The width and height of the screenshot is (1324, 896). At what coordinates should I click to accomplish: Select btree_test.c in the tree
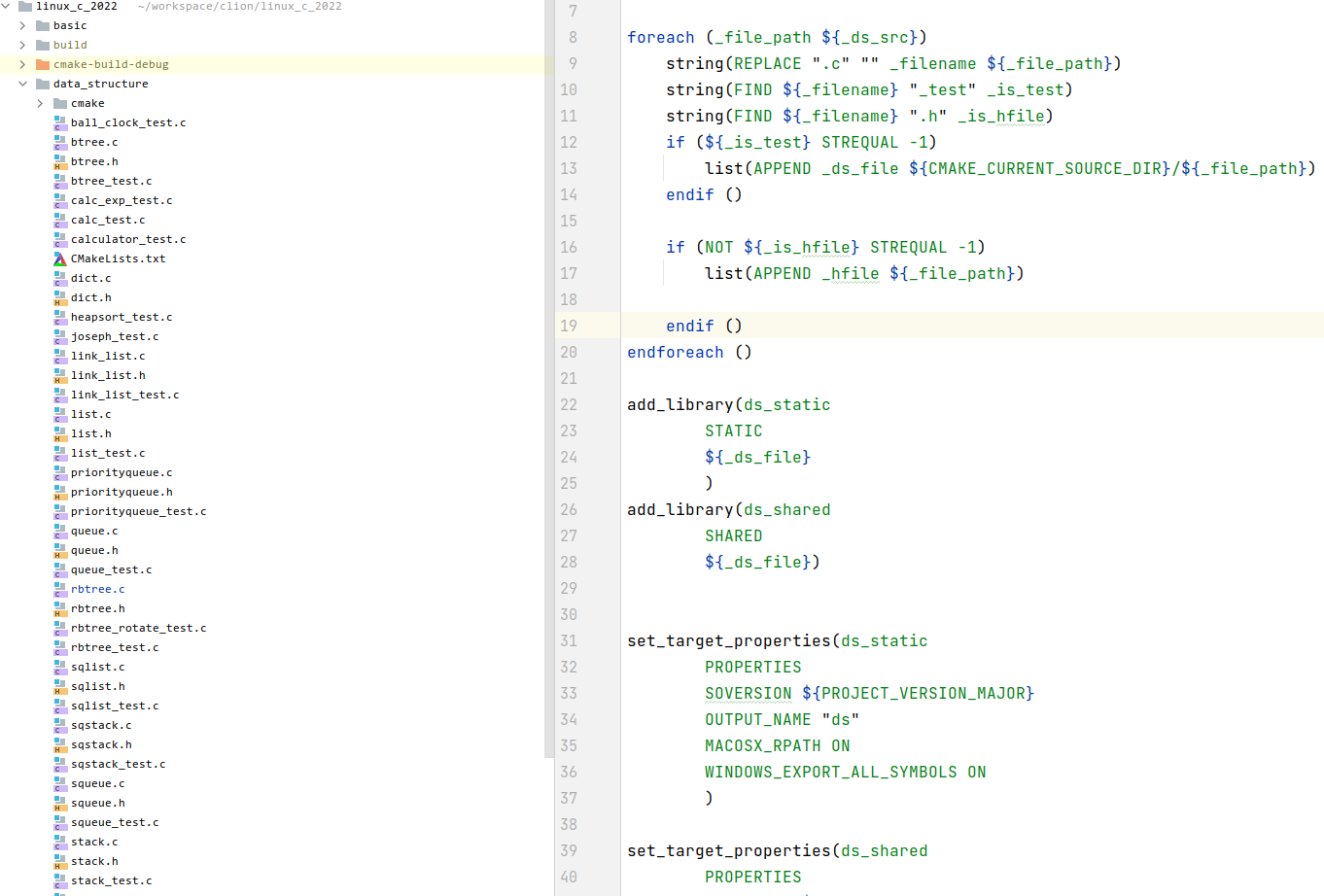(x=111, y=181)
